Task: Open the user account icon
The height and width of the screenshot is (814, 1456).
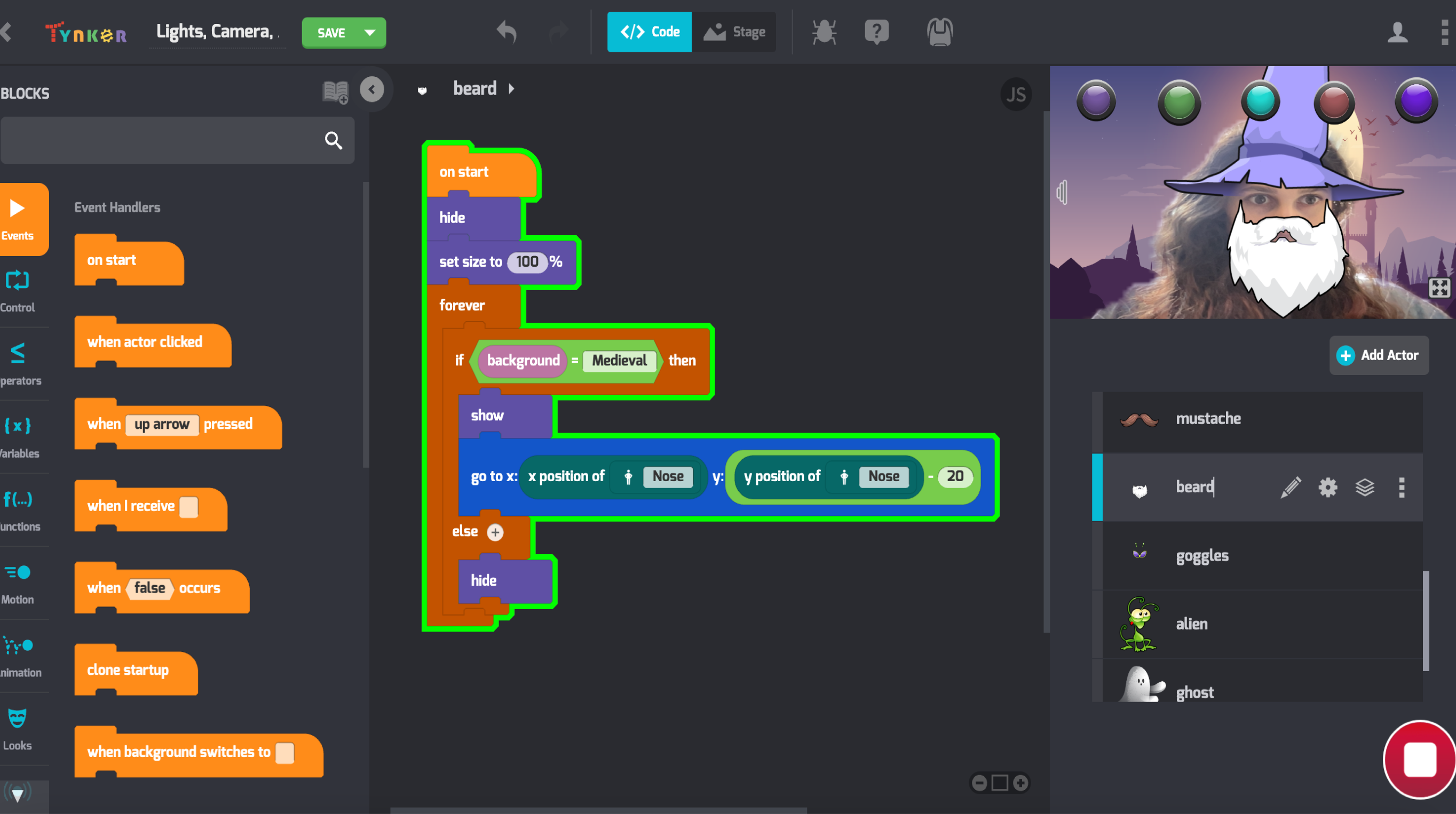Action: [x=1397, y=32]
